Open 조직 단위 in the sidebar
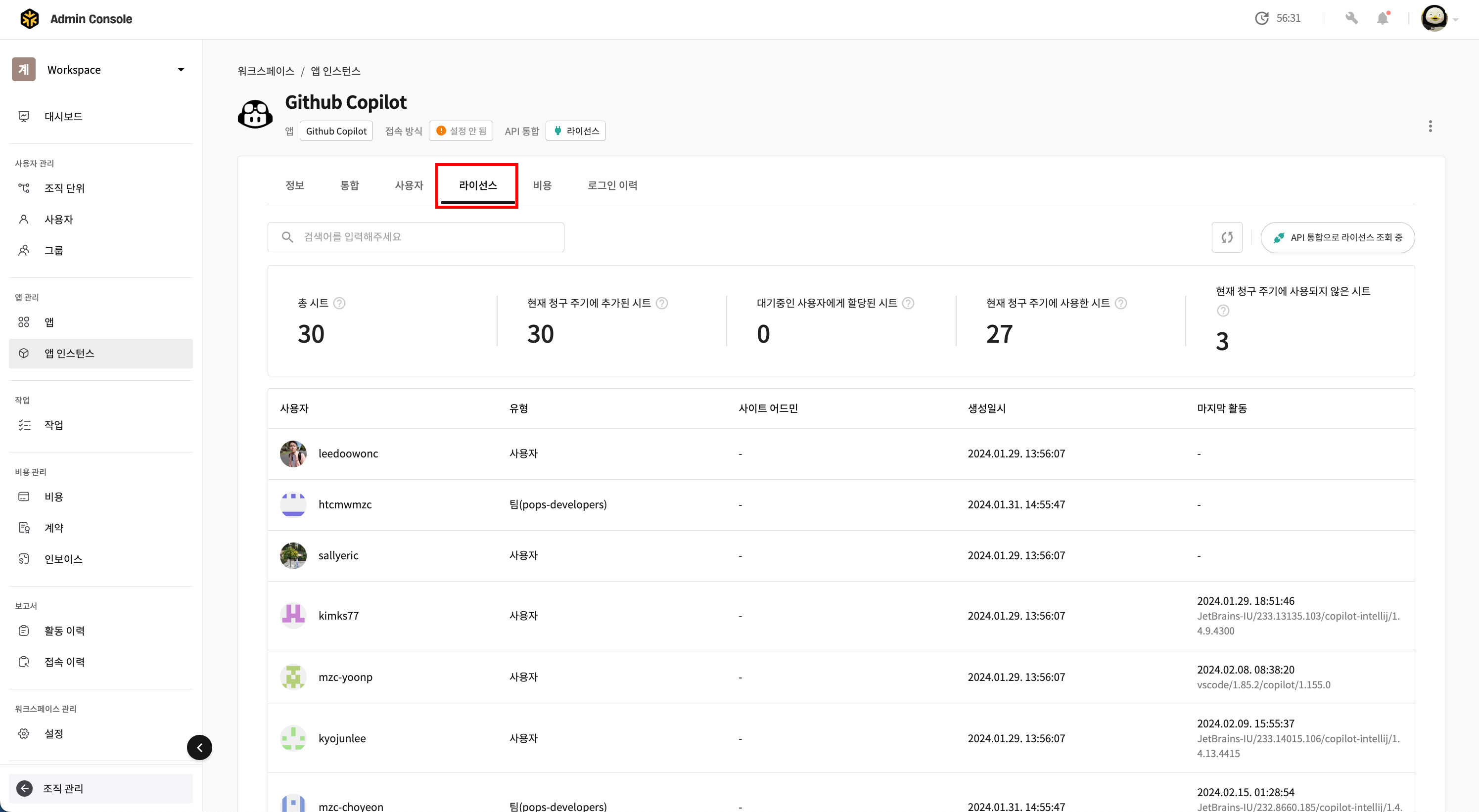The height and width of the screenshot is (812, 1479). [x=100, y=188]
